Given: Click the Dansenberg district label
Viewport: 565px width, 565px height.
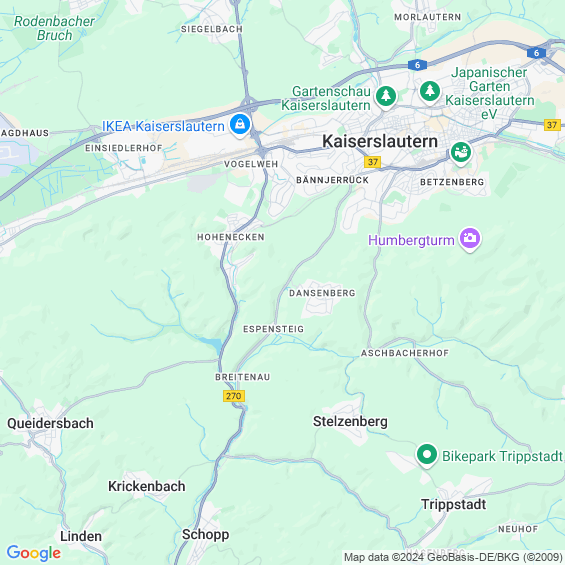Looking at the screenshot, I should pyautogui.click(x=322, y=293).
